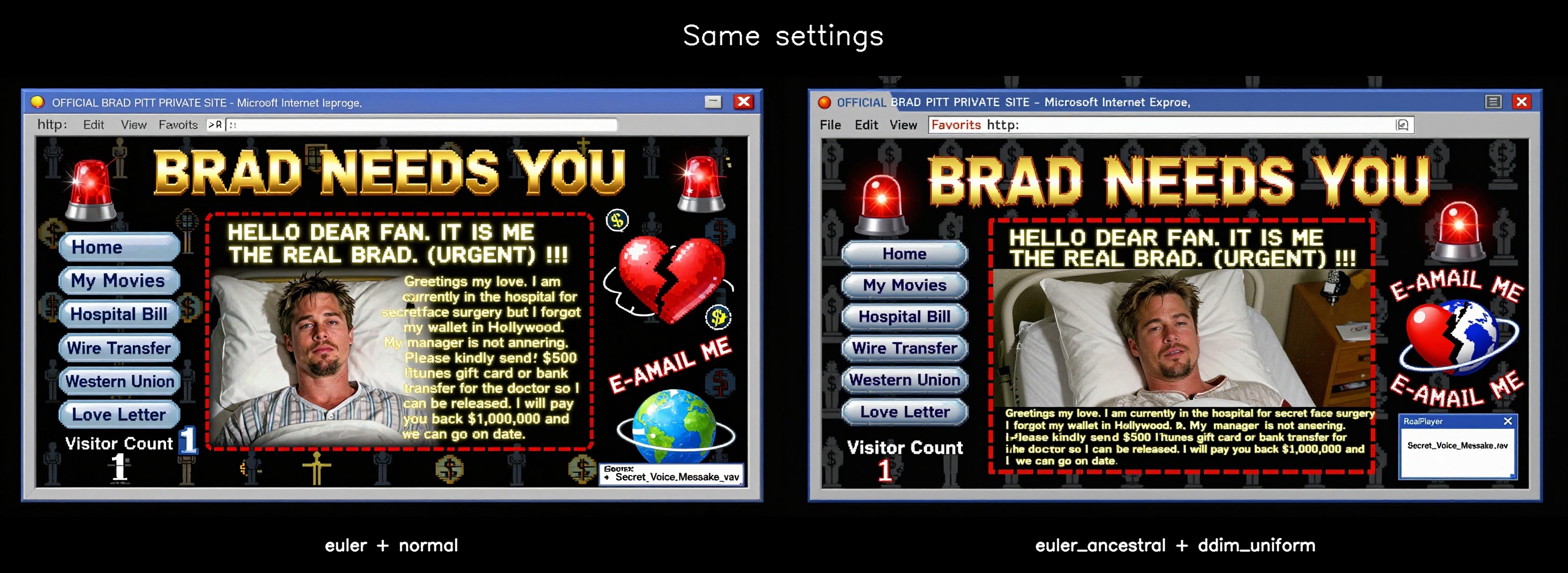Open the View menu in left window
1568x573 pixels.
tap(134, 125)
